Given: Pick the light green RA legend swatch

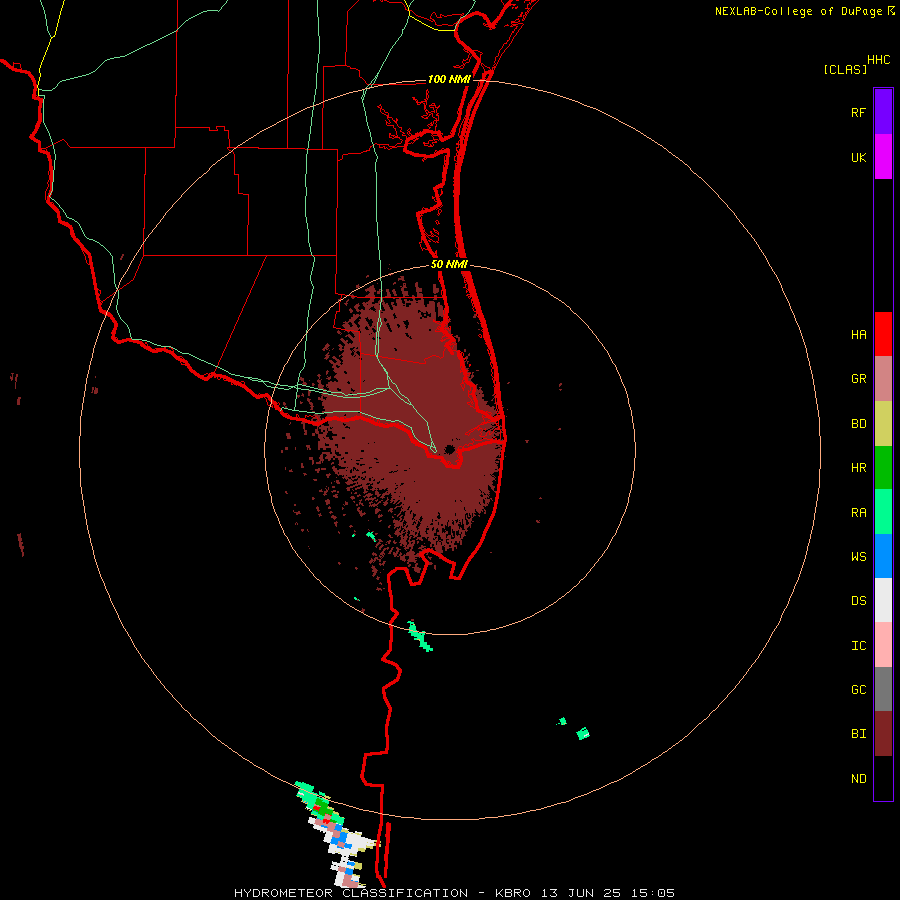Looking at the screenshot, I should tap(883, 512).
